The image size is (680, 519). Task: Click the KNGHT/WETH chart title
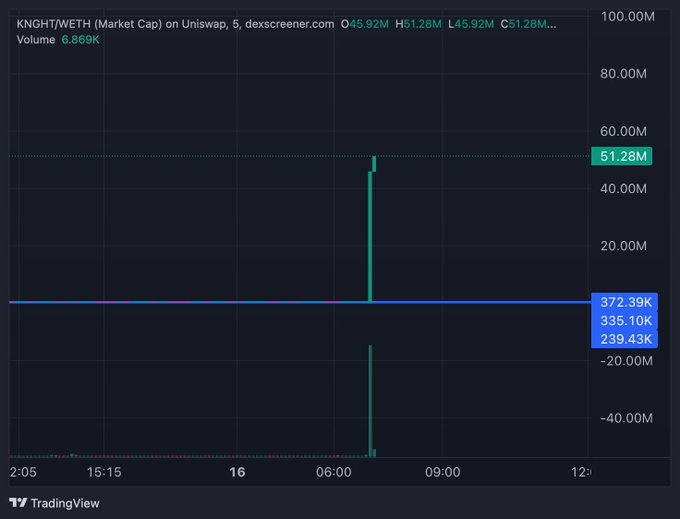click(x=175, y=24)
